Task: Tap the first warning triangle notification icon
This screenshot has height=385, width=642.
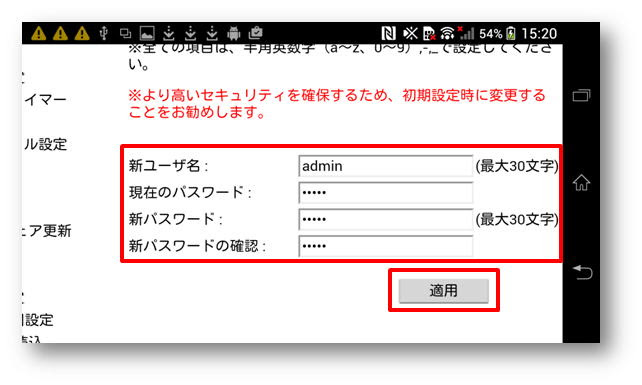Action: 38,33
